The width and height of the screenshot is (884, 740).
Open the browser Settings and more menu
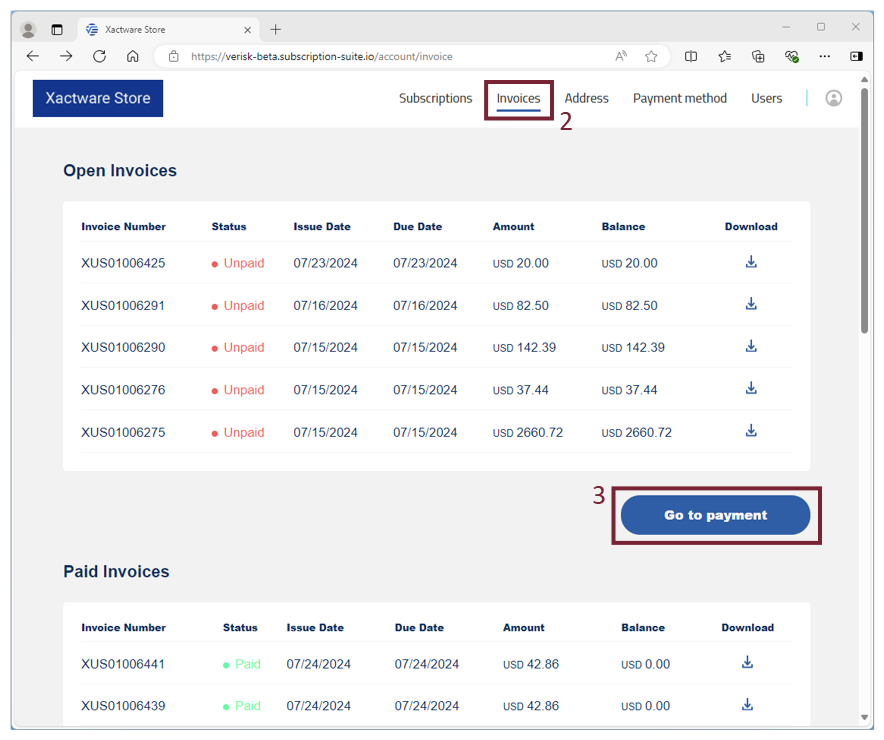[824, 57]
